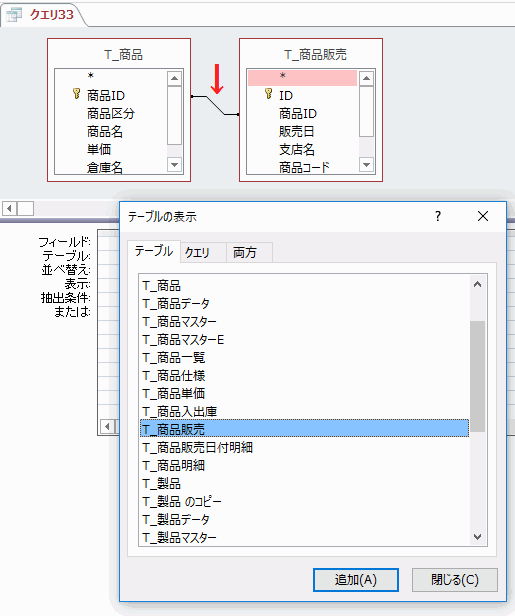The width and height of the screenshot is (515, 616).
Task: Select T_商品 in the table list
Action: pyautogui.click(x=304, y=286)
